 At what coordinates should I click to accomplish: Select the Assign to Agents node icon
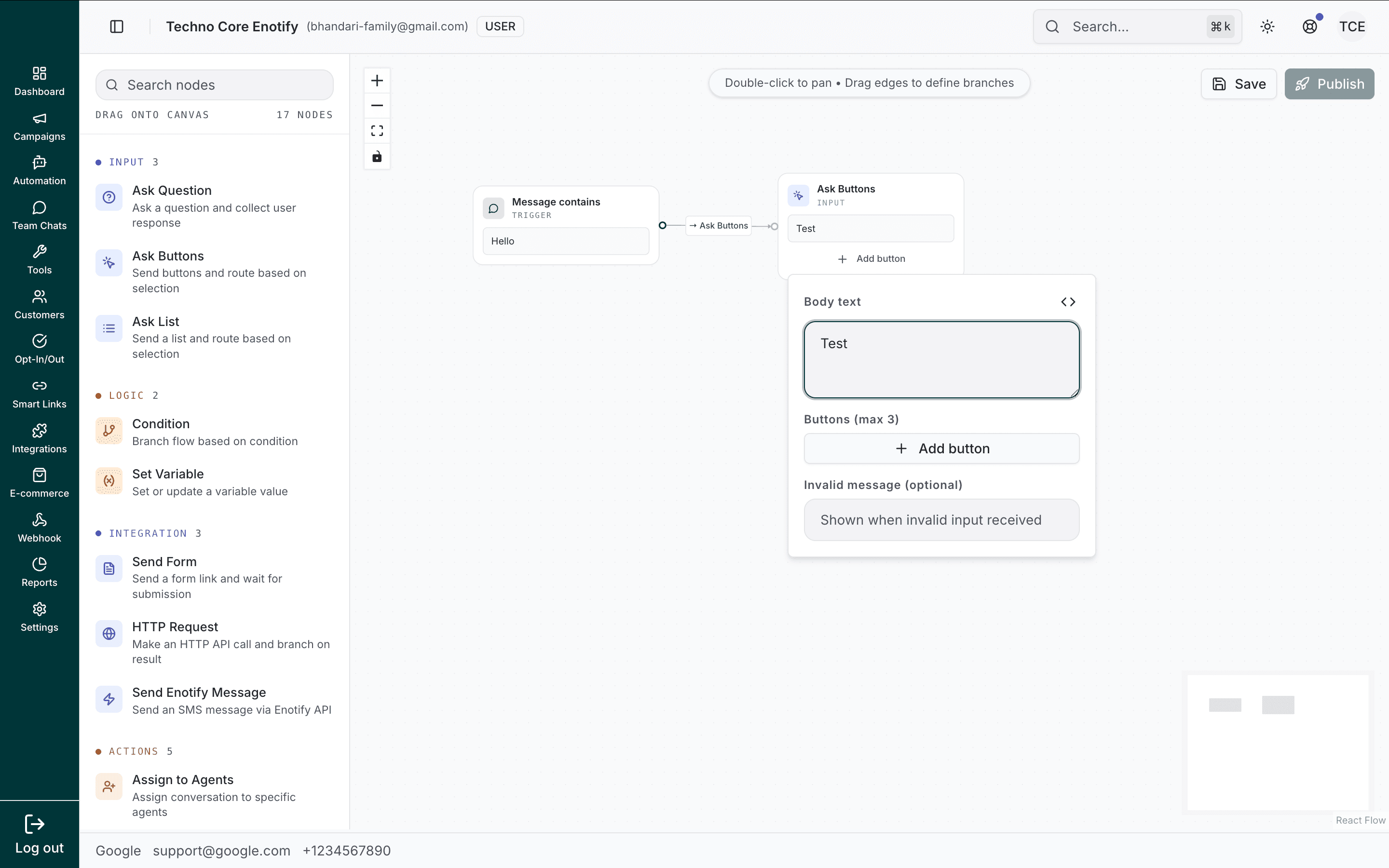[x=109, y=787]
